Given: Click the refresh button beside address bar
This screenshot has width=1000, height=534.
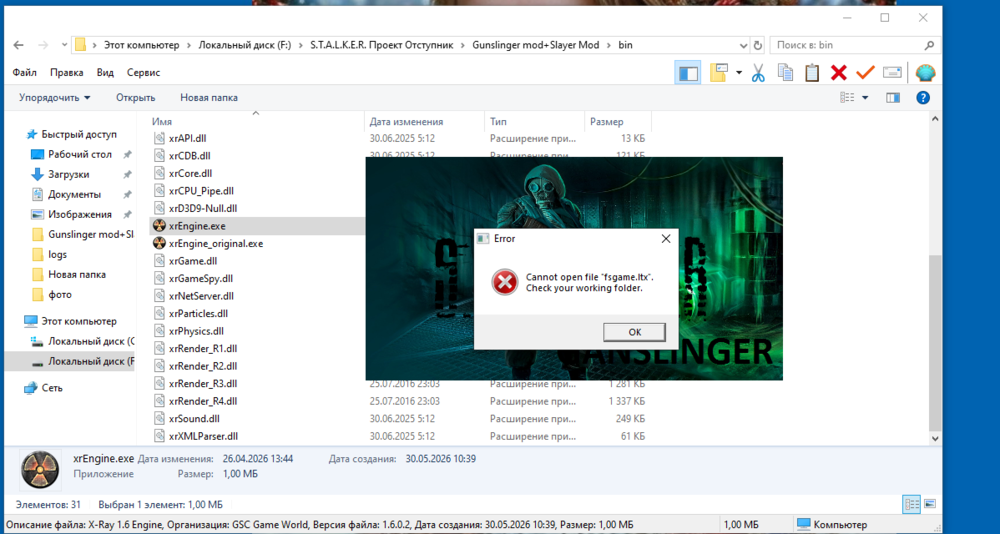Looking at the screenshot, I should click(x=758, y=45).
